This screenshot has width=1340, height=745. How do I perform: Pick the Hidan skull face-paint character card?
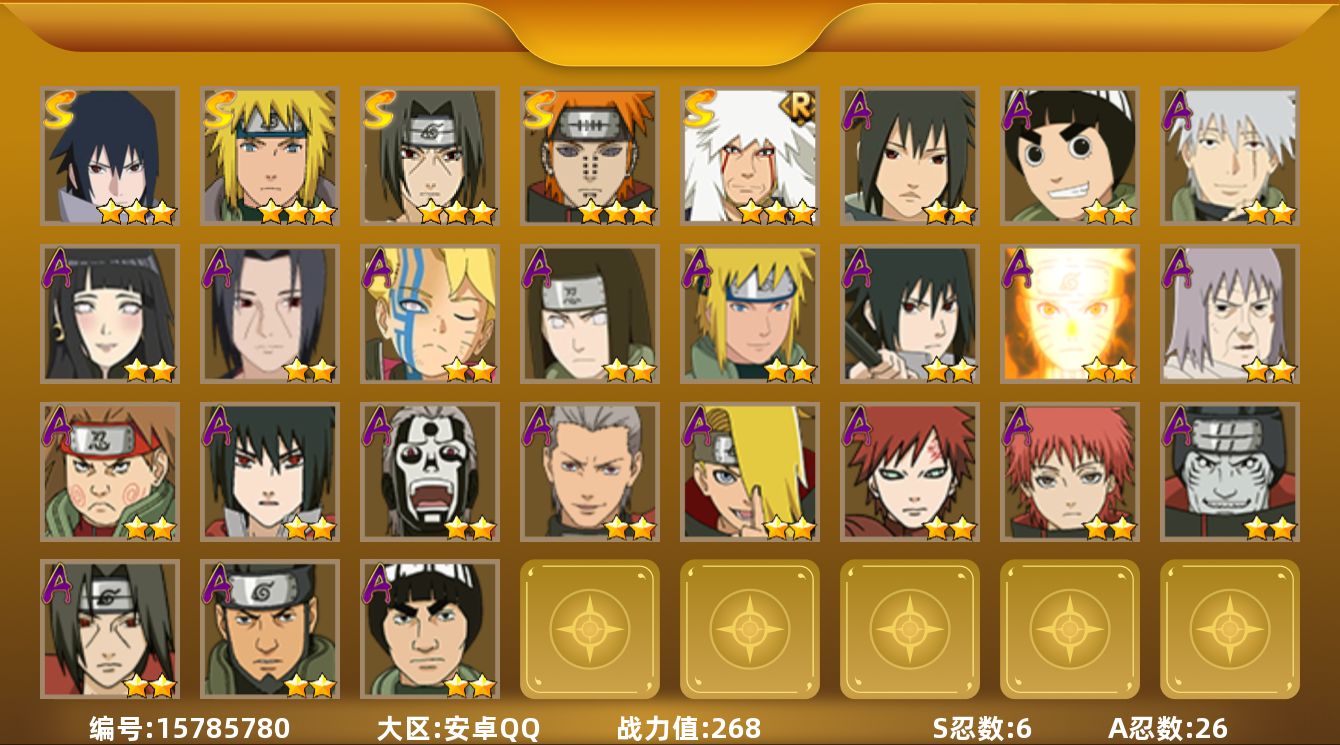pos(430,472)
